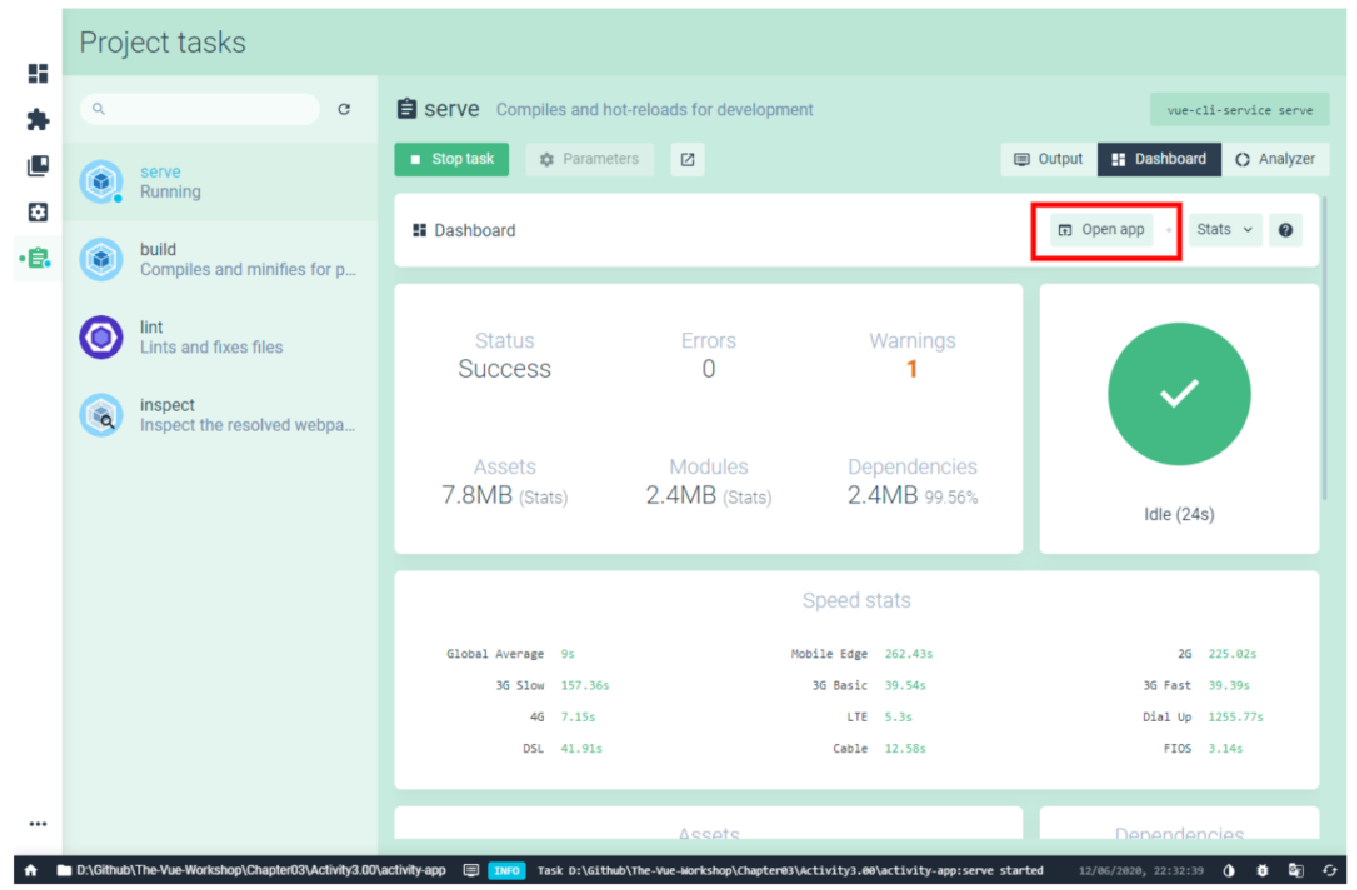
Task: Select the inspect task in the list
Action: (220, 415)
